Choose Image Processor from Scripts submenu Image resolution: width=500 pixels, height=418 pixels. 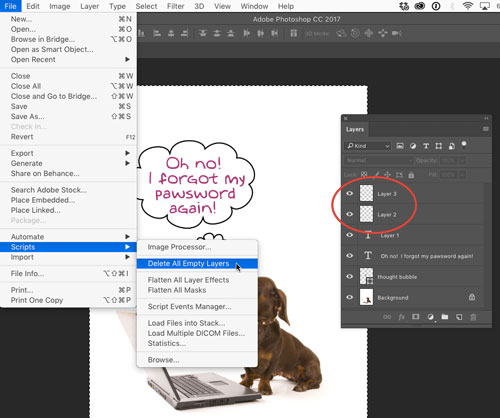pos(197,247)
